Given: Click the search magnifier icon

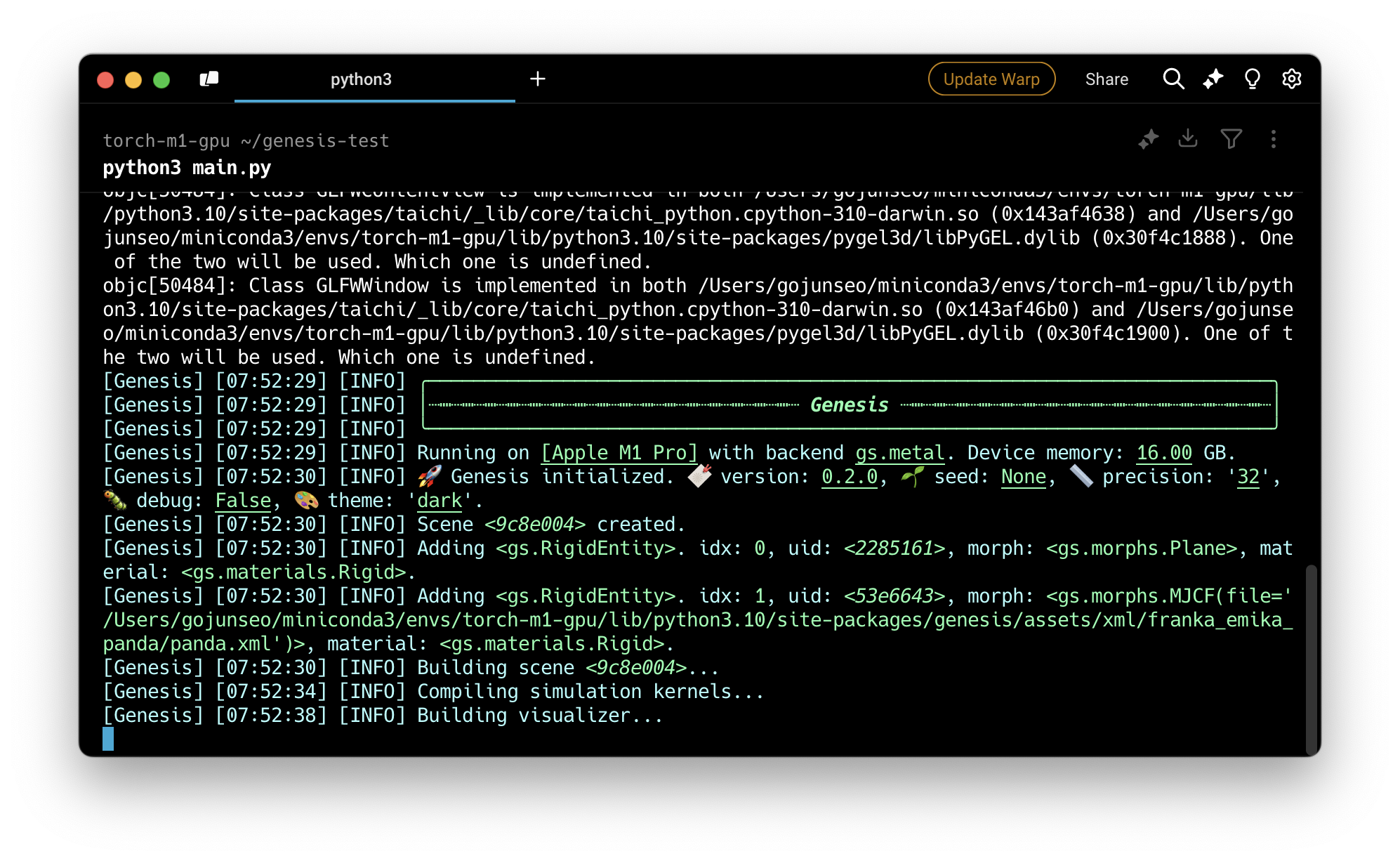Looking at the screenshot, I should [1173, 79].
